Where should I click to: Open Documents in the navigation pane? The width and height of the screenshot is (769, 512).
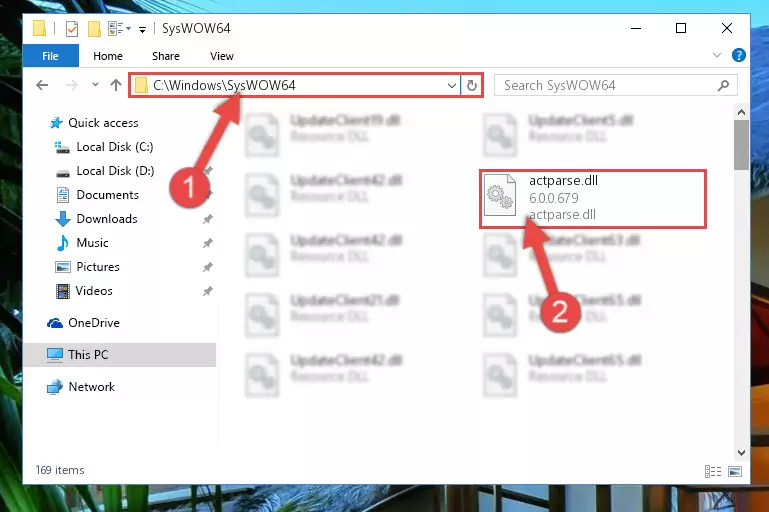[107, 195]
